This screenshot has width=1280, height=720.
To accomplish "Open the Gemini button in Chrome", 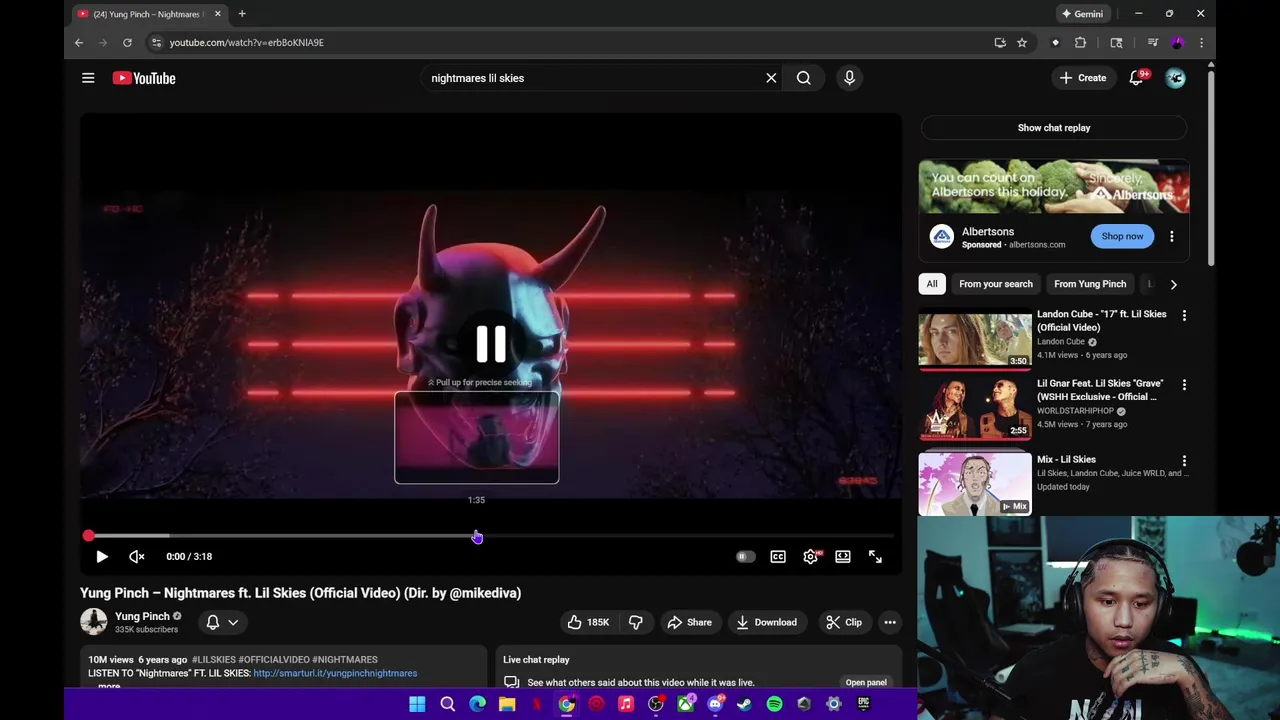I will tap(1083, 14).
